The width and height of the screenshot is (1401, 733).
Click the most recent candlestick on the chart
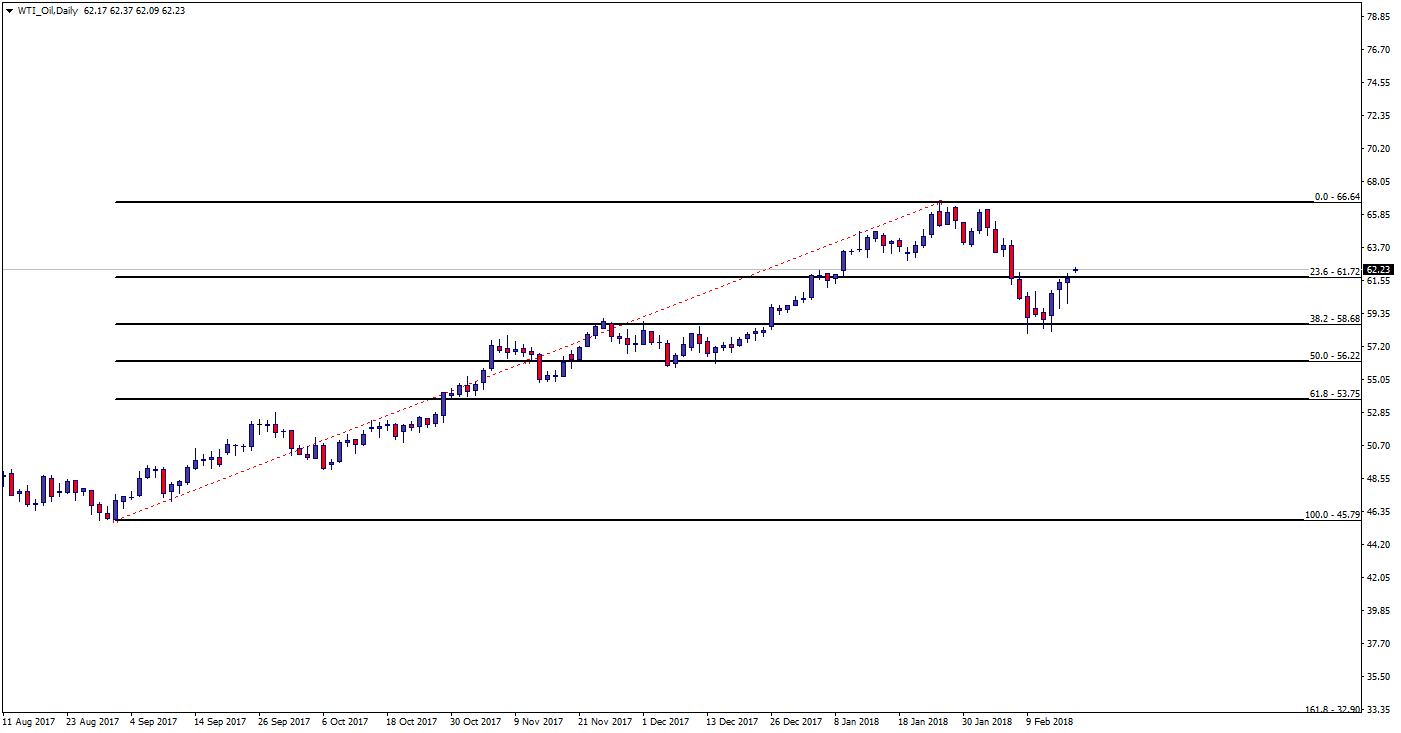[1076, 269]
